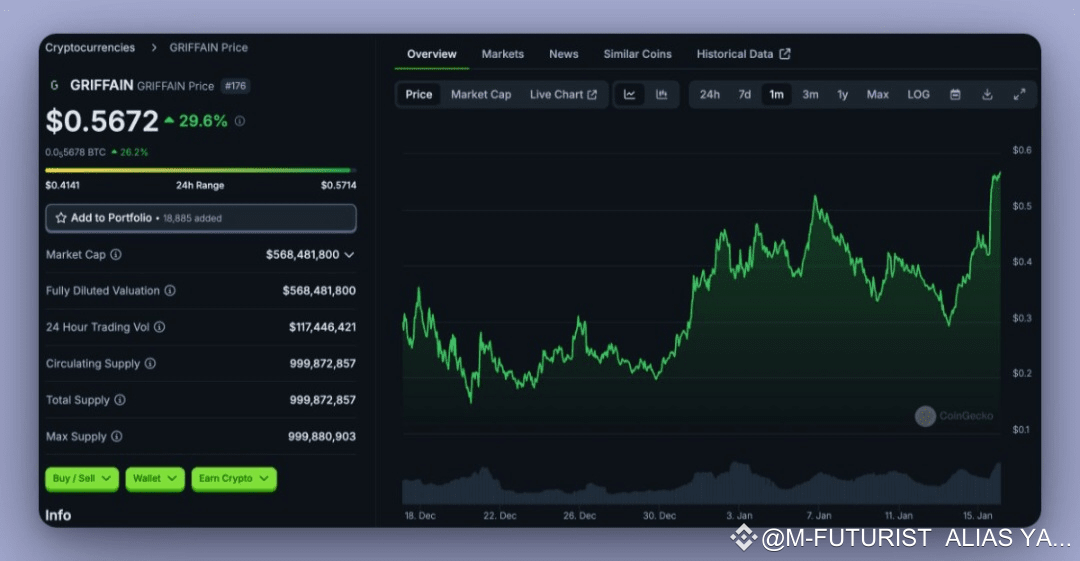Click info icon for Fully Diluted Valuation
The width and height of the screenshot is (1080, 561).
[169, 291]
